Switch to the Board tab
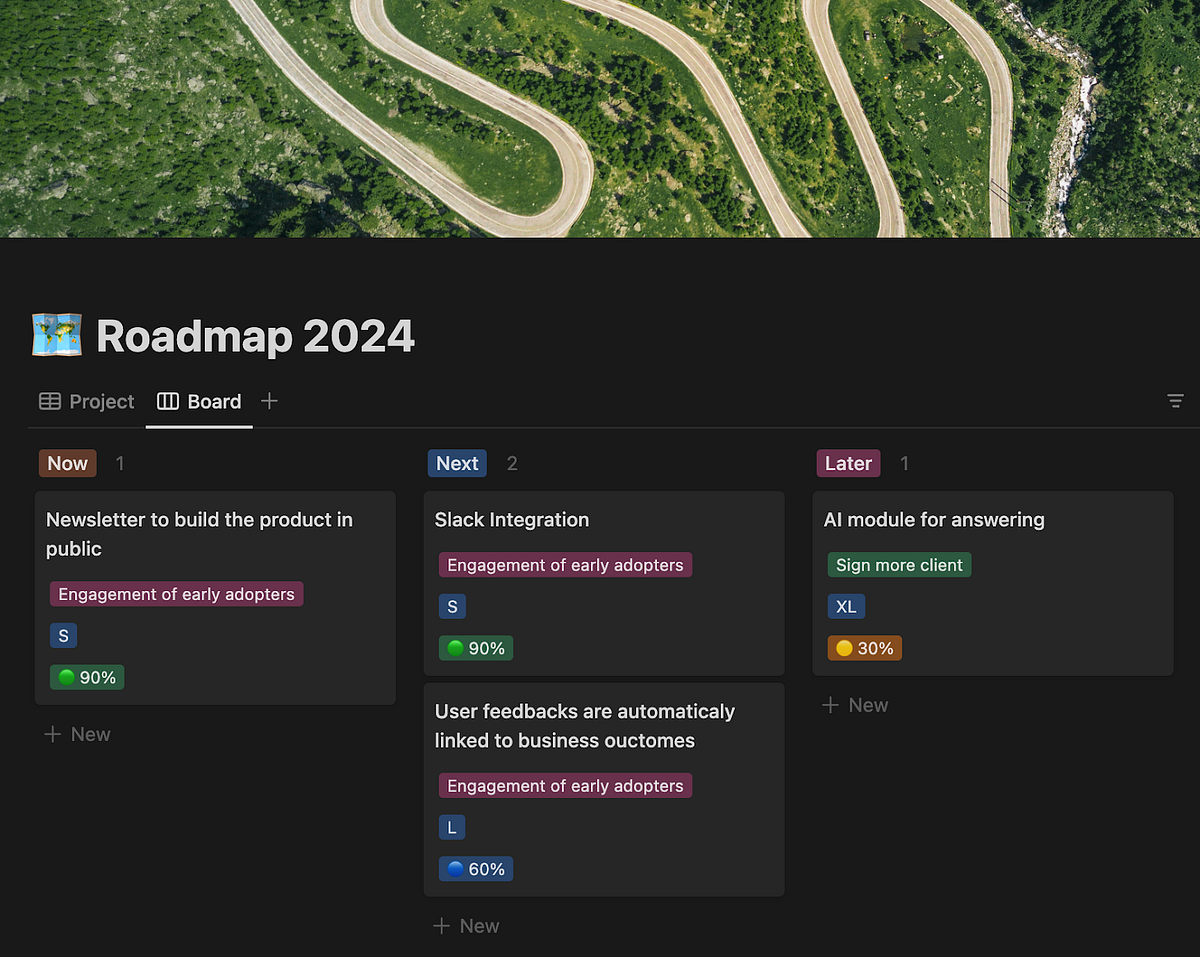This screenshot has height=957, width=1200. coord(214,401)
